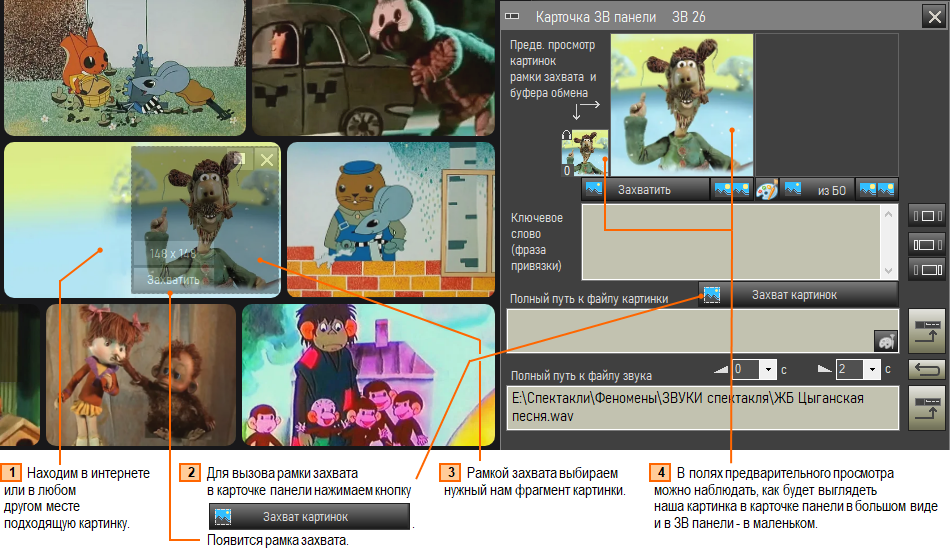
Task: Close the capture frame with its X
Action: pyautogui.click(x=267, y=160)
